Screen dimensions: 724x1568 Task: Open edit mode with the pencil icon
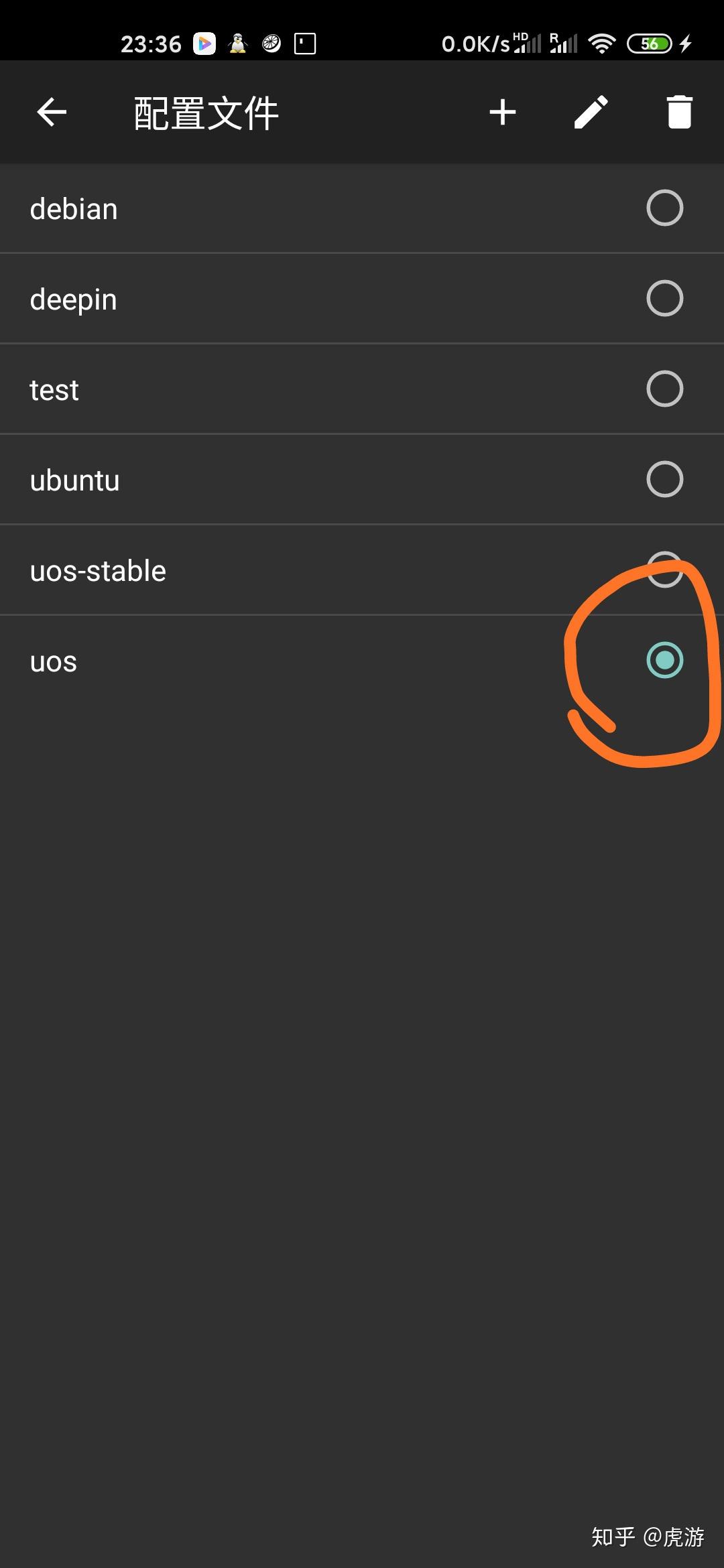click(x=591, y=112)
